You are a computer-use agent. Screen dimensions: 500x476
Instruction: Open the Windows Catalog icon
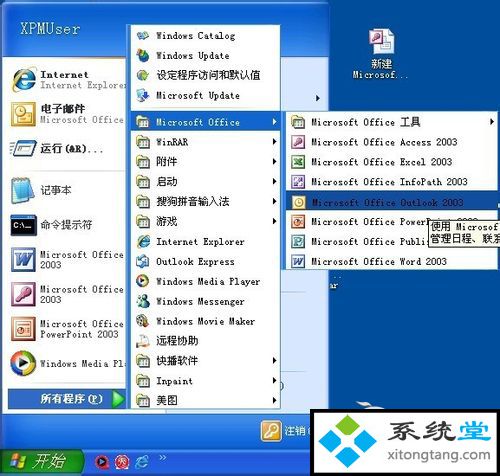[143, 36]
